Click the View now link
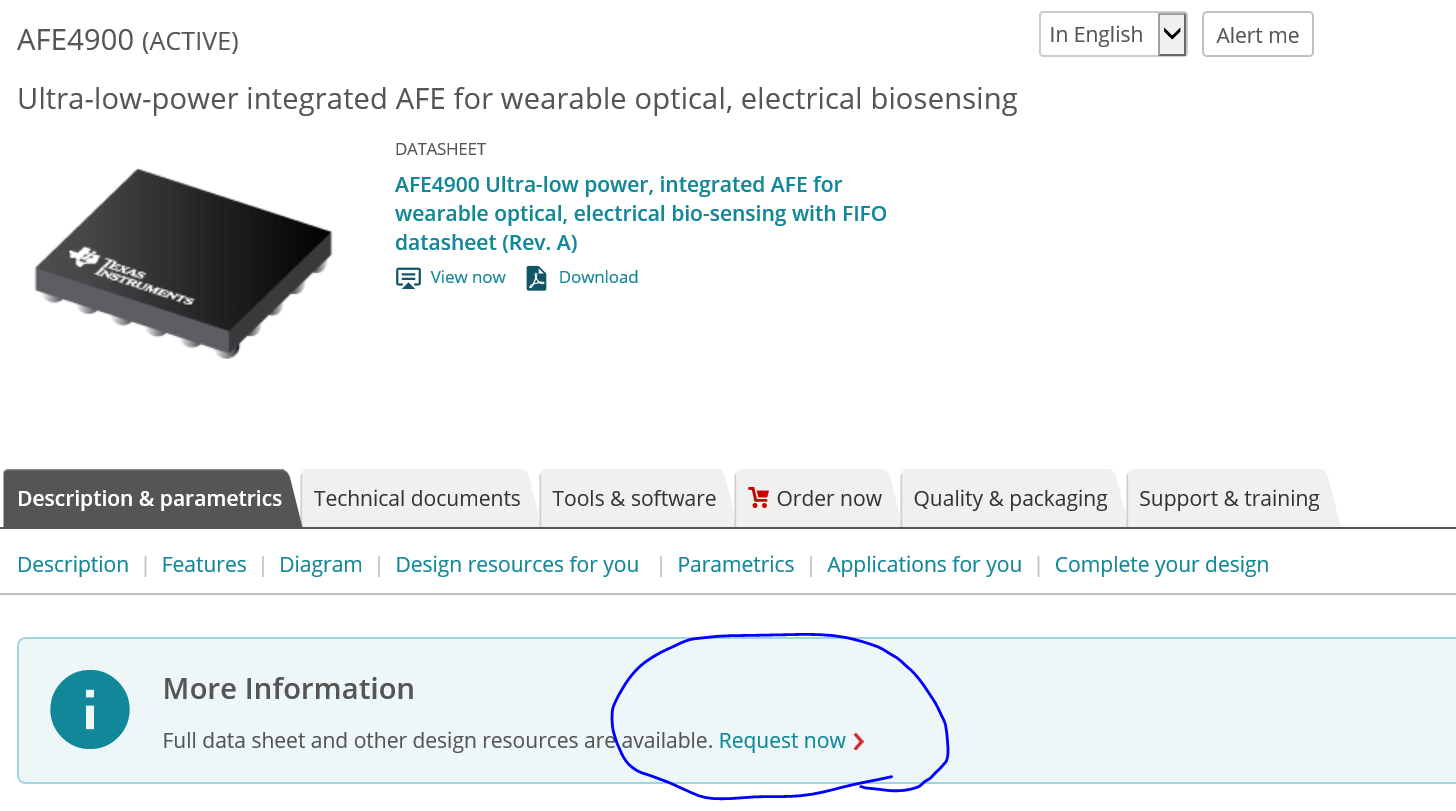Image resolution: width=1456 pixels, height=811 pixels. pyautogui.click(x=468, y=277)
